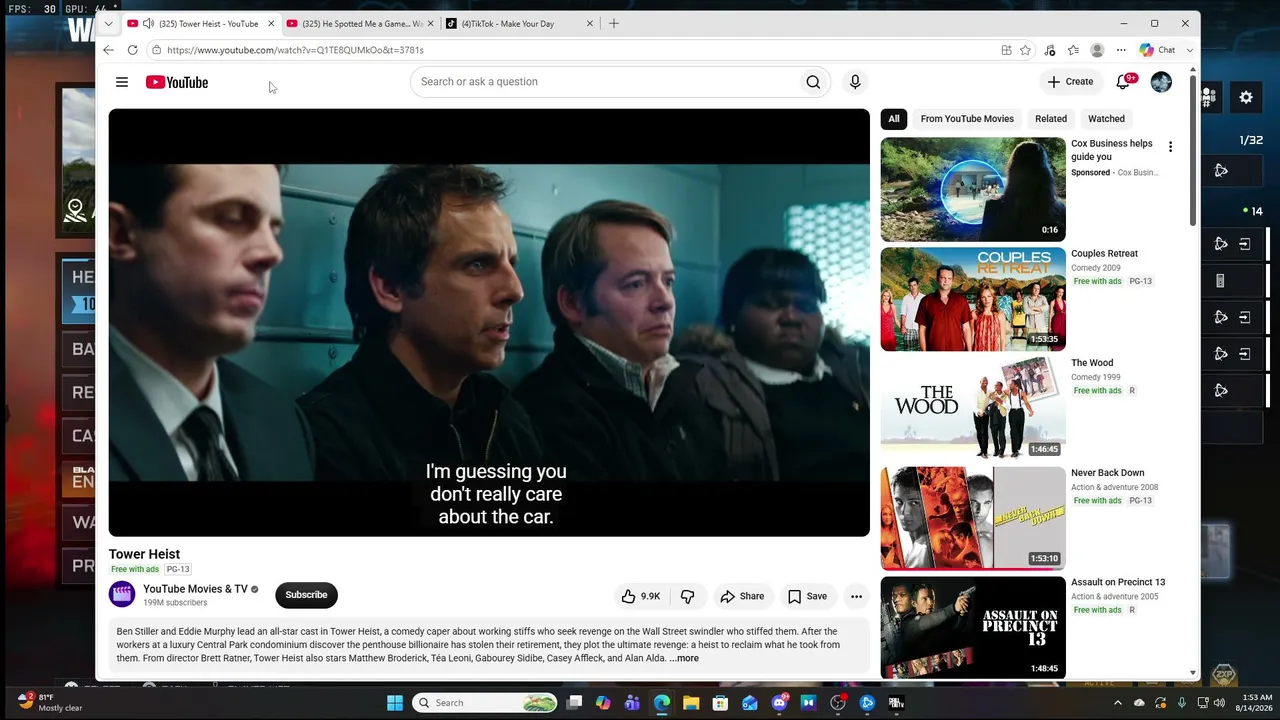Click the YouTube search magnifier button
This screenshot has height=720, width=1280.
click(813, 82)
